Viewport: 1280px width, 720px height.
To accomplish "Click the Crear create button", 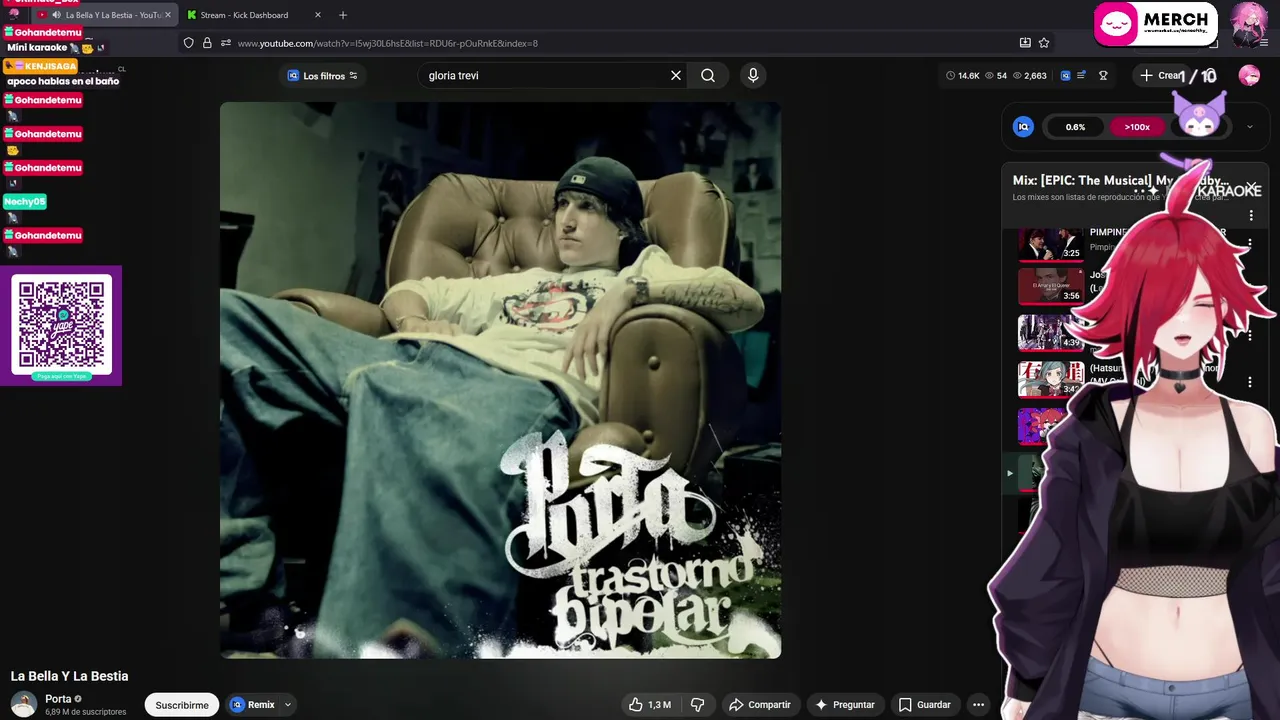I will tap(1160, 76).
